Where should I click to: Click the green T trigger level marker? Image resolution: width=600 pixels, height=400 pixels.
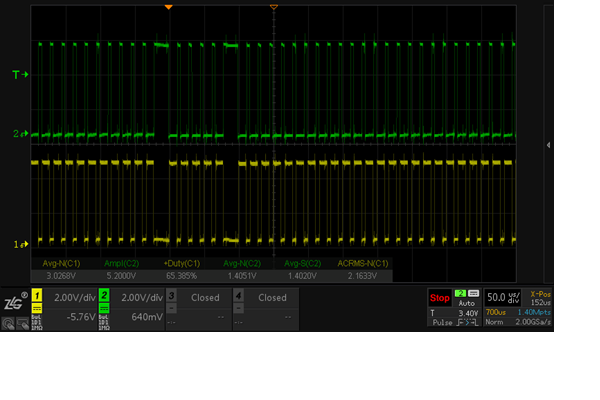(x=20, y=75)
